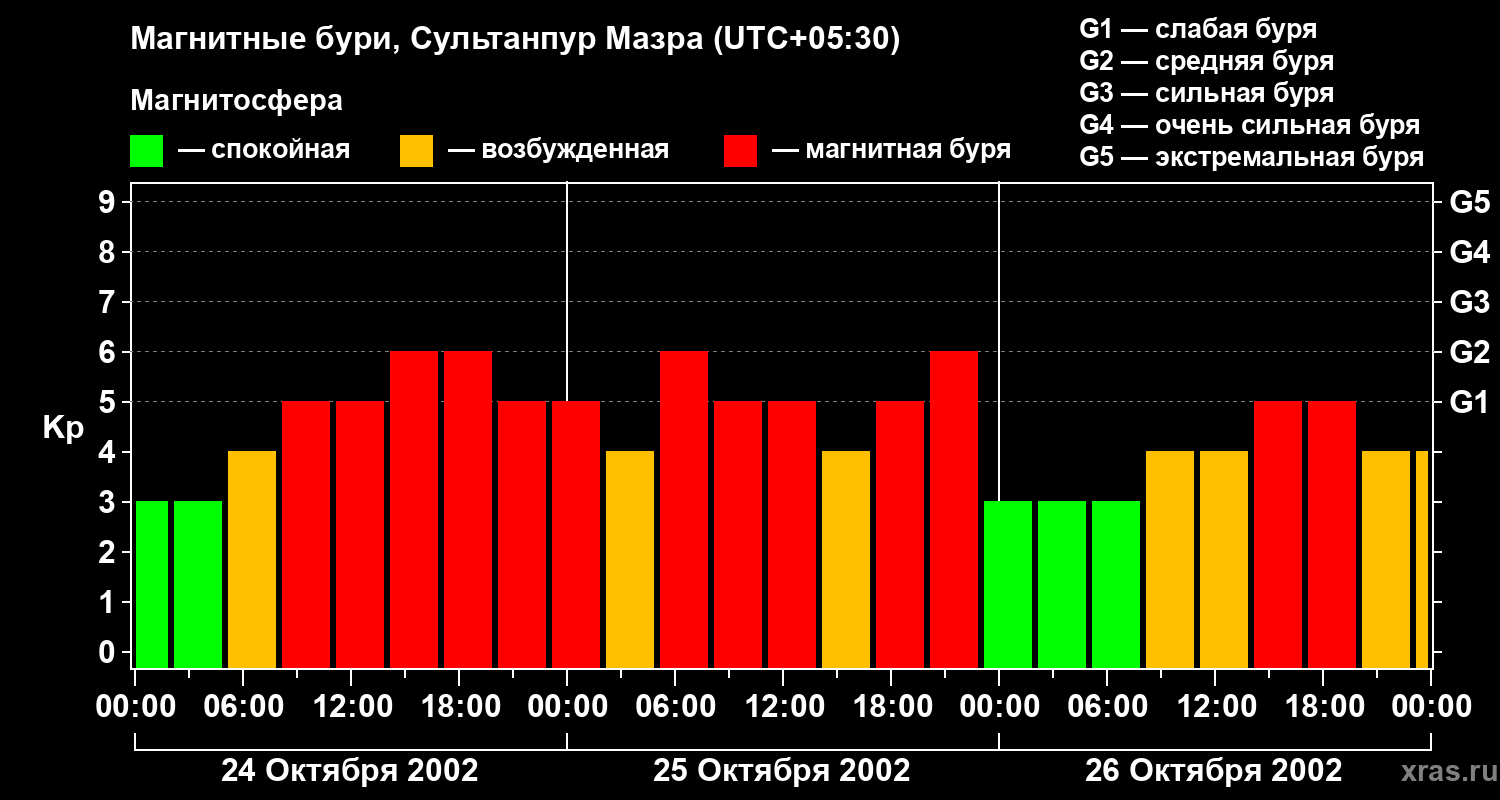Click the '24 Октября 2002' date label
The width and height of the screenshot is (1500, 800).
click(x=350, y=771)
